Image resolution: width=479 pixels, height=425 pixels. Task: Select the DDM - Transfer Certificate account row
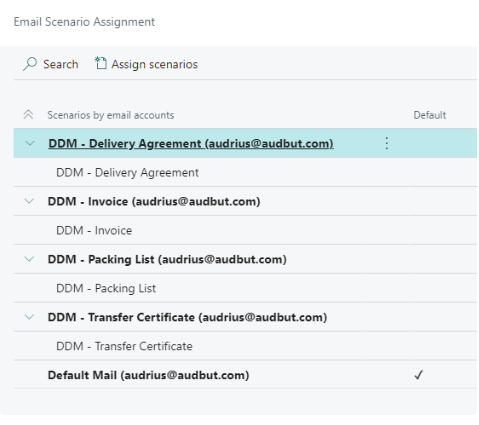click(245, 317)
